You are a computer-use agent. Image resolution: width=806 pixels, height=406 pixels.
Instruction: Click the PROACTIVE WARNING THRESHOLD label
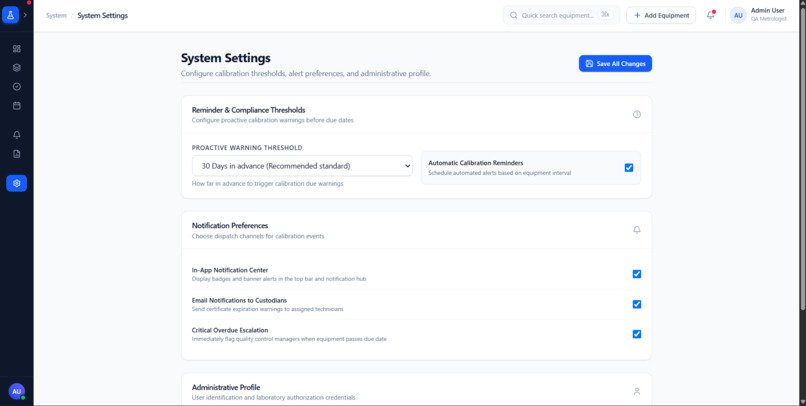[247, 148]
